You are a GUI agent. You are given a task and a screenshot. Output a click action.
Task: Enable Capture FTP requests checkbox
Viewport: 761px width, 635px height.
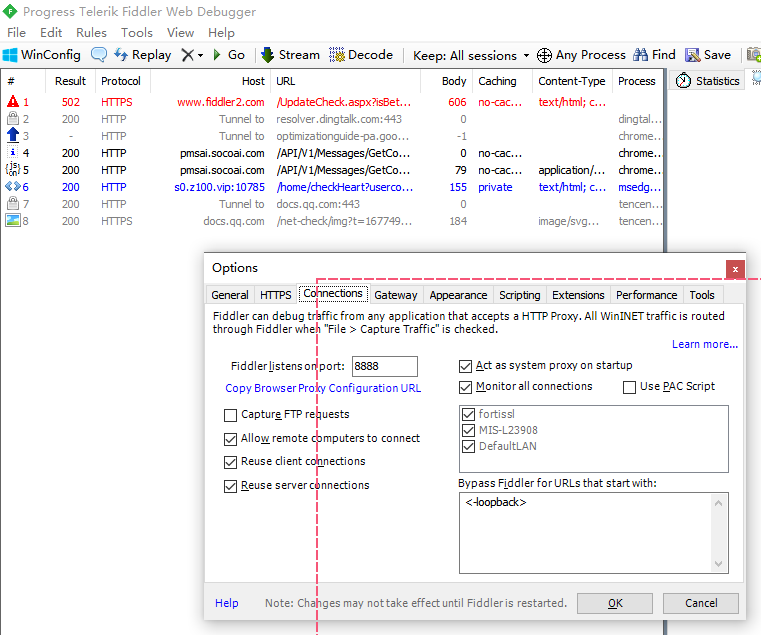[x=232, y=415]
